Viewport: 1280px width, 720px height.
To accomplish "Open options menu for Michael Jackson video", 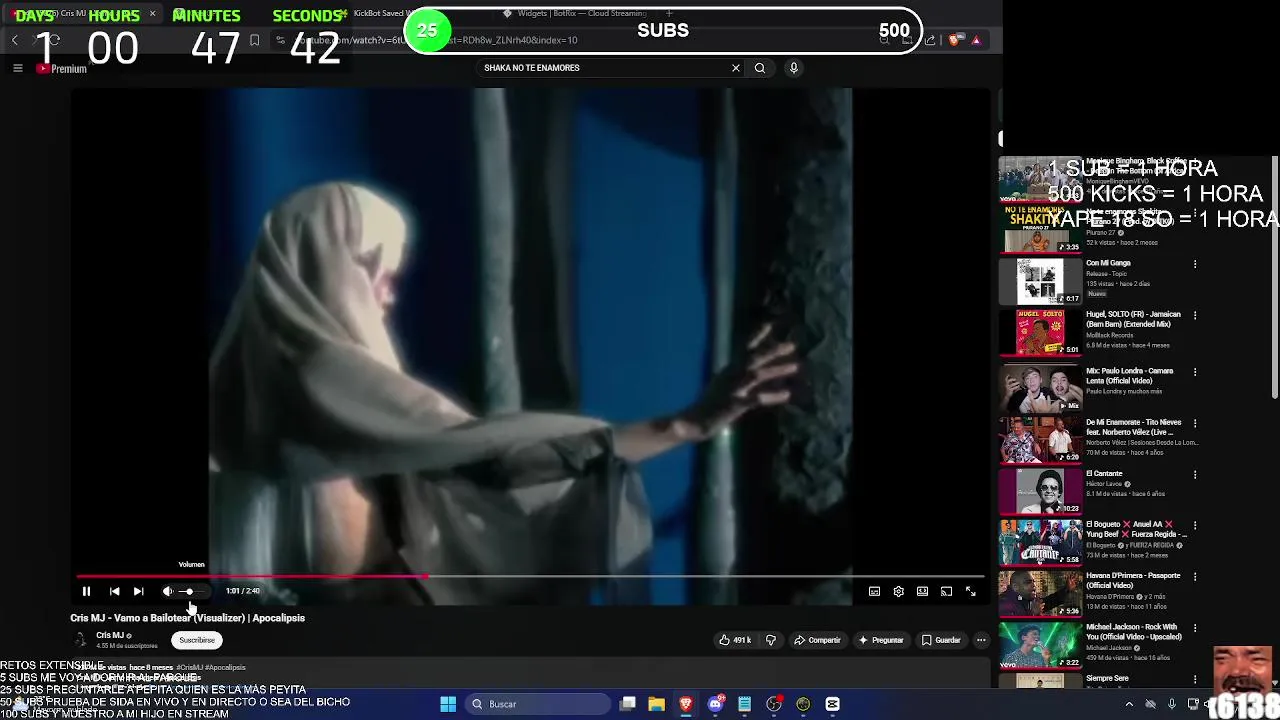I will pos(1195,628).
